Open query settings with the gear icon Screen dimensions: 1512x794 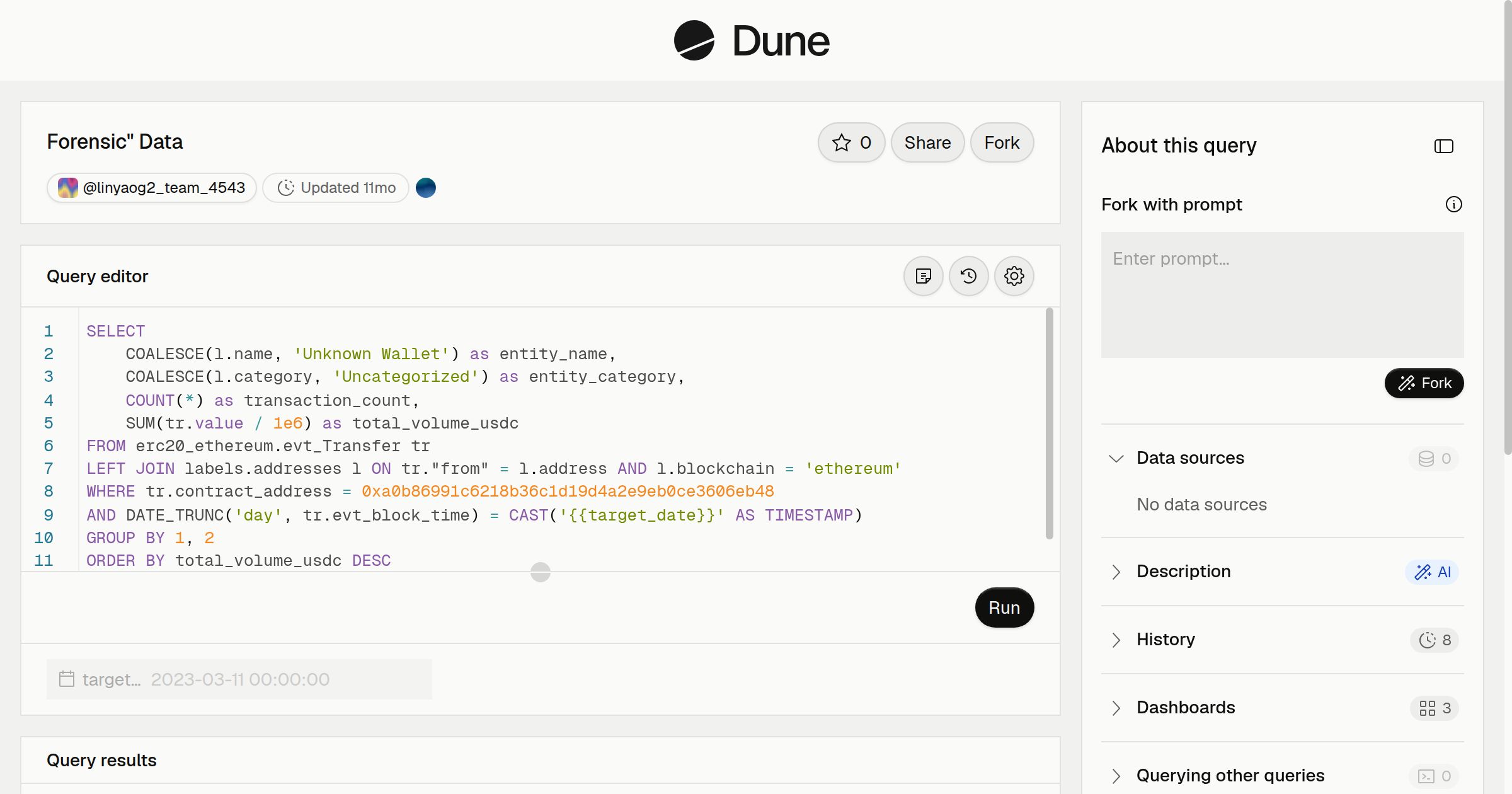[x=1014, y=276]
